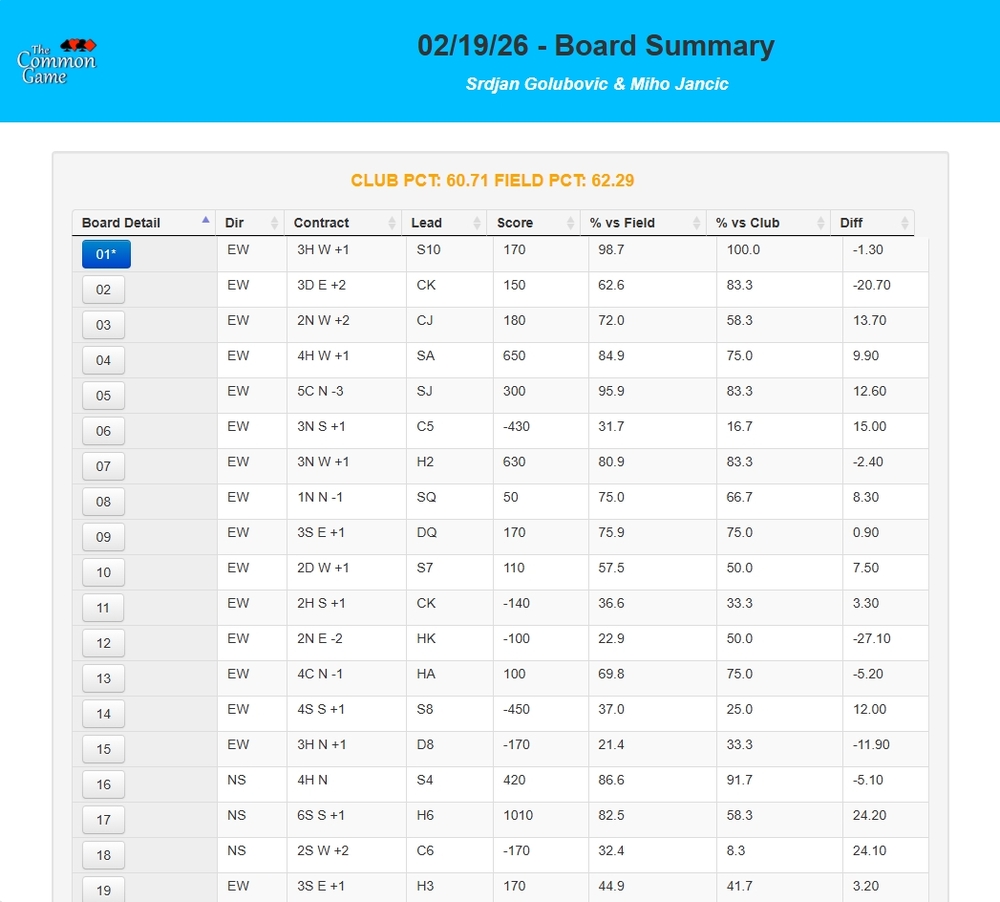The height and width of the screenshot is (902, 1000).
Task: Sort by Board Detail column arrow
Action: [205, 221]
